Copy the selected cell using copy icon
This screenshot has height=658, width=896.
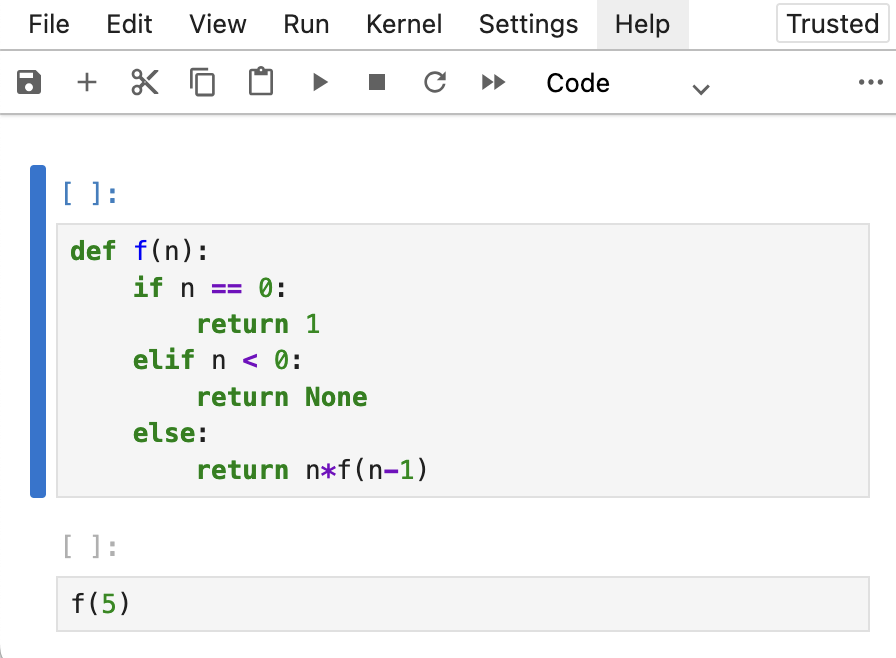pyautogui.click(x=203, y=83)
